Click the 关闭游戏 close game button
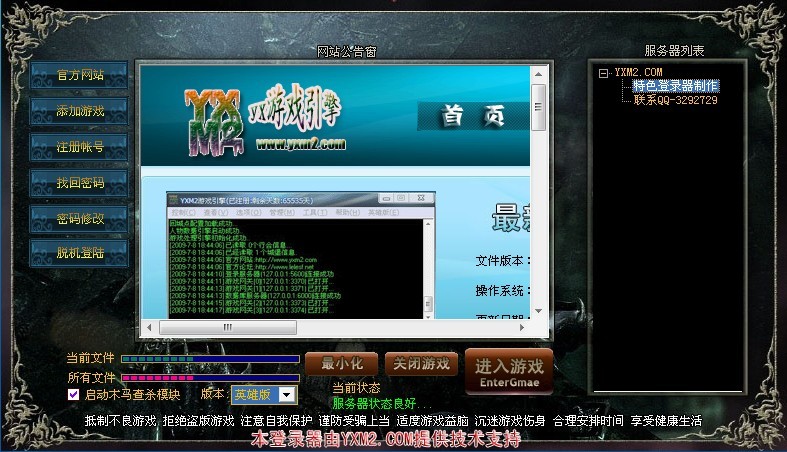This screenshot has width=787, height=452. coord(421,364)
